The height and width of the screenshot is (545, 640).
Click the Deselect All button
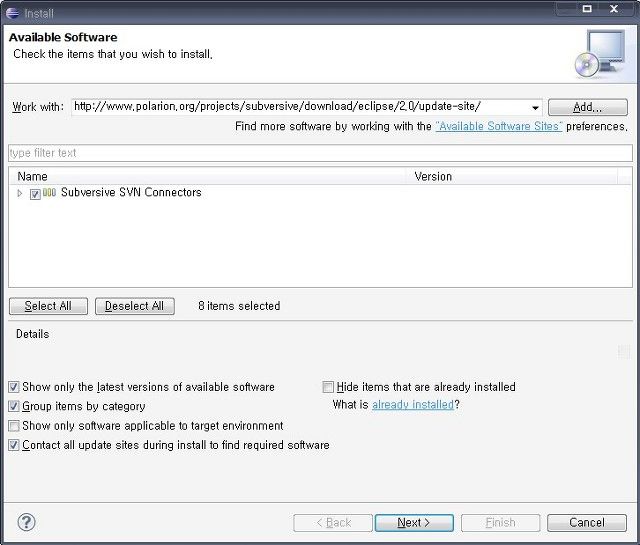point(135,306)
